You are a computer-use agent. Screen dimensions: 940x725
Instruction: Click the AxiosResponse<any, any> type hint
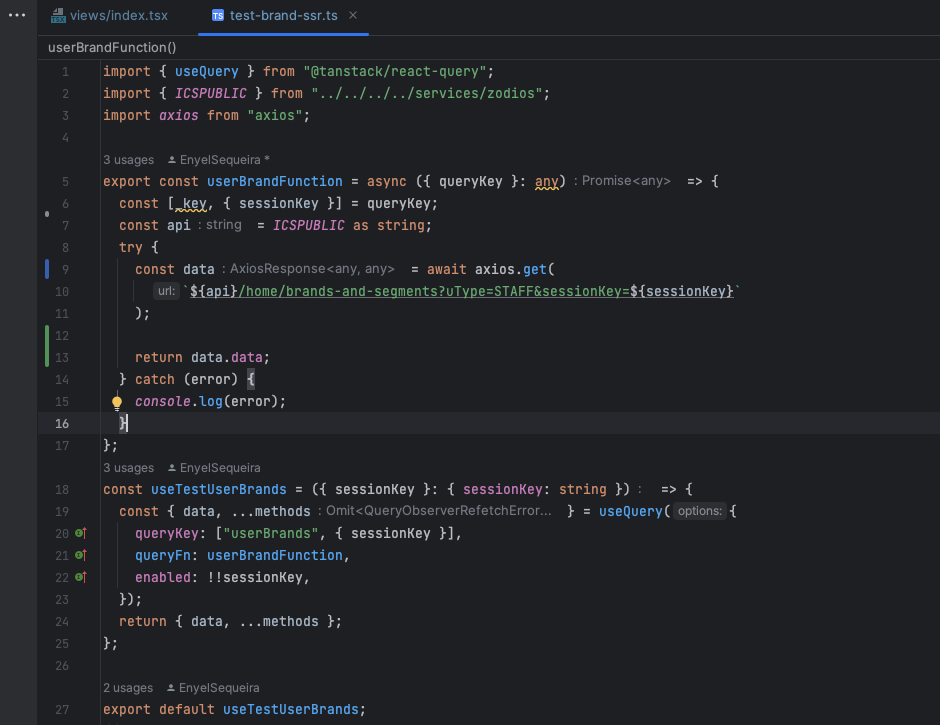(x=308, y=269)
